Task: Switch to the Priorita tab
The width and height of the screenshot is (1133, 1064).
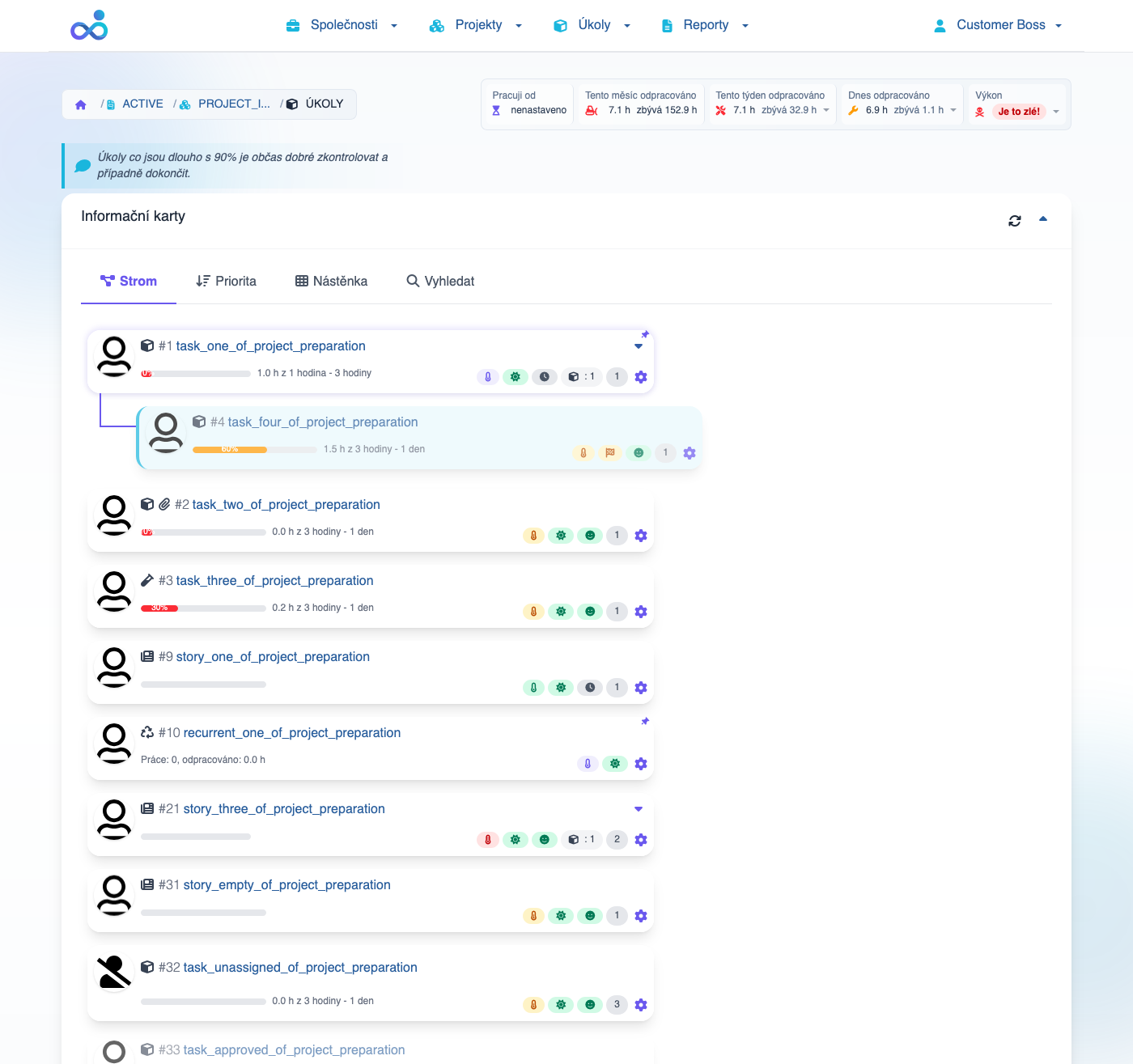Action: click(226, 282)
